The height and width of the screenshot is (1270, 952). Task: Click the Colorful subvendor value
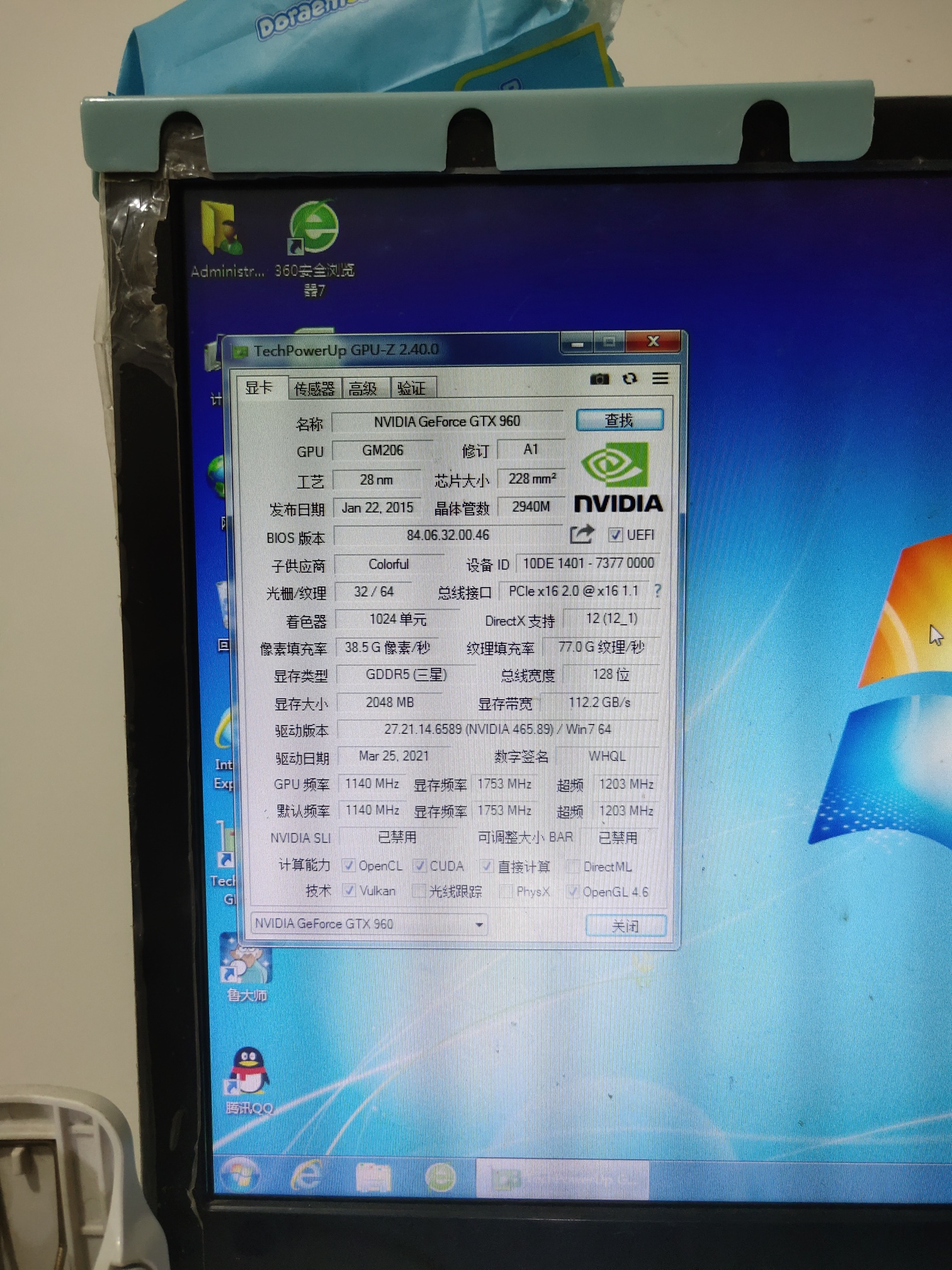(x=388, y=564)
